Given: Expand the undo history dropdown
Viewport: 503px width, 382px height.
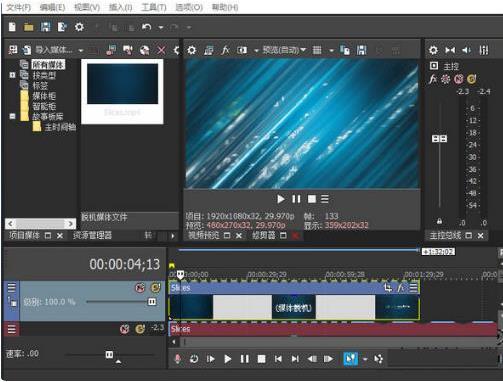Looking at the screenshot, I should pyautogui.click(x=161, y=27).
